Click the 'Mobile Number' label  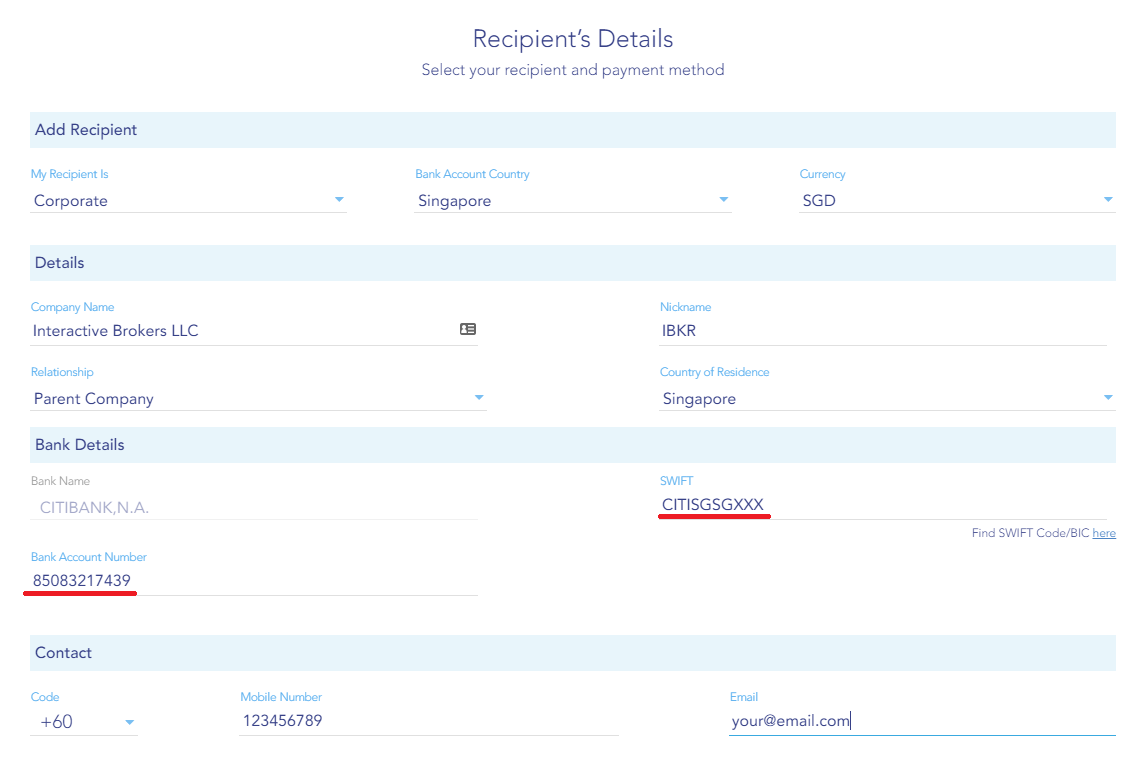[x=281, y=696]
